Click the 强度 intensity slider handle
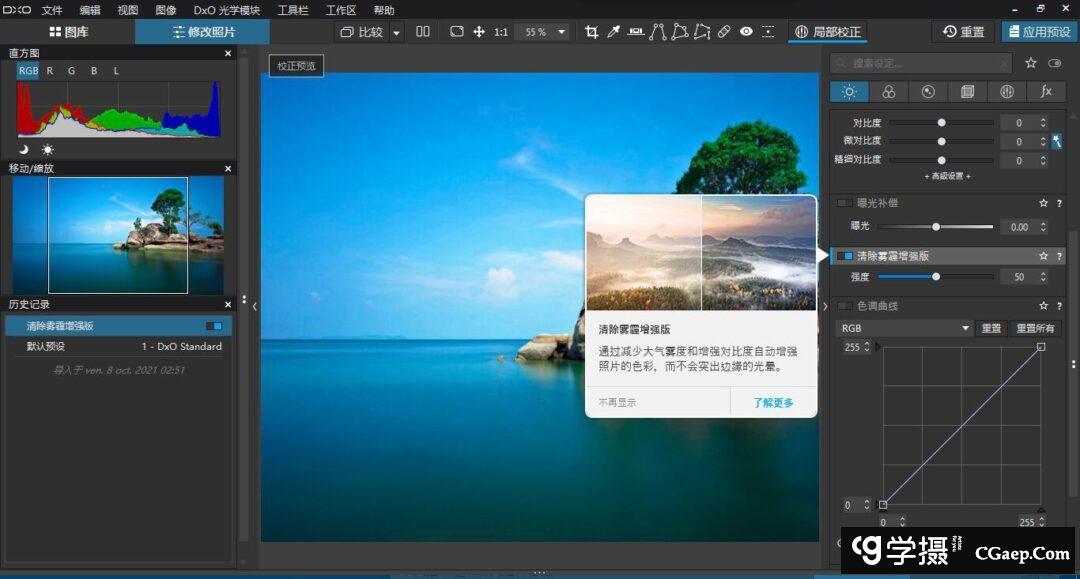1080x579 pixels. click(936, 277)
